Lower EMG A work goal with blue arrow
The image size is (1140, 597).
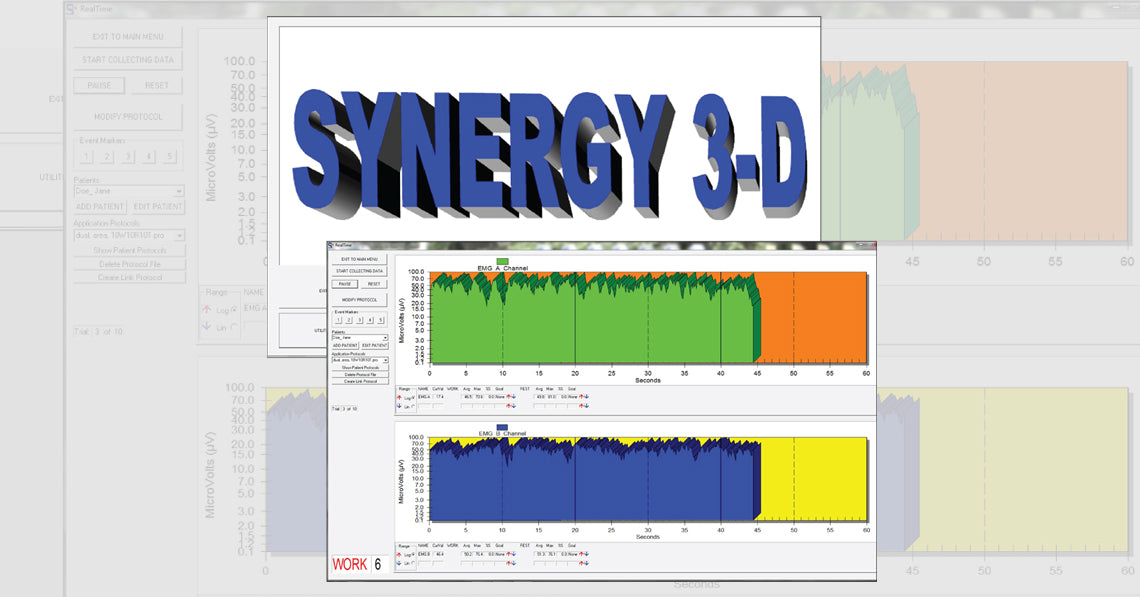pyautogui.click(x=514, y=397)
